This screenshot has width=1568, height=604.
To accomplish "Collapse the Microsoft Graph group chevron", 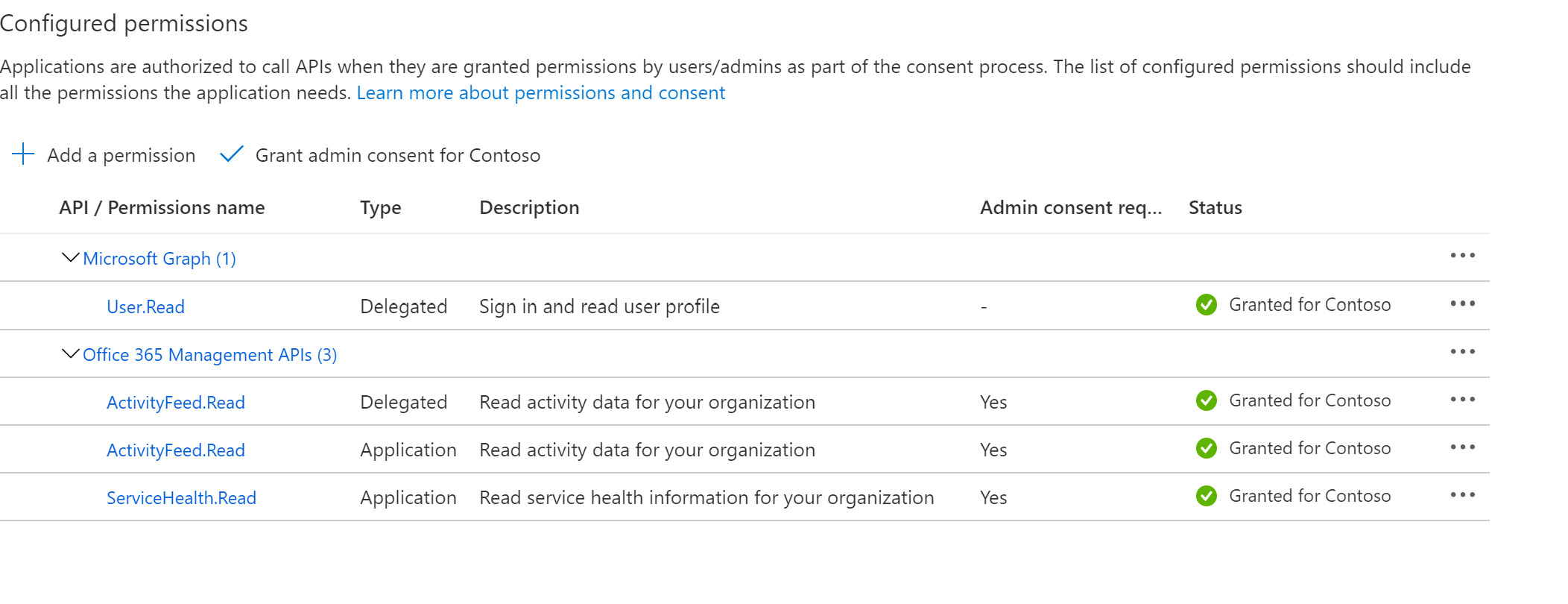I will (70, 258).
